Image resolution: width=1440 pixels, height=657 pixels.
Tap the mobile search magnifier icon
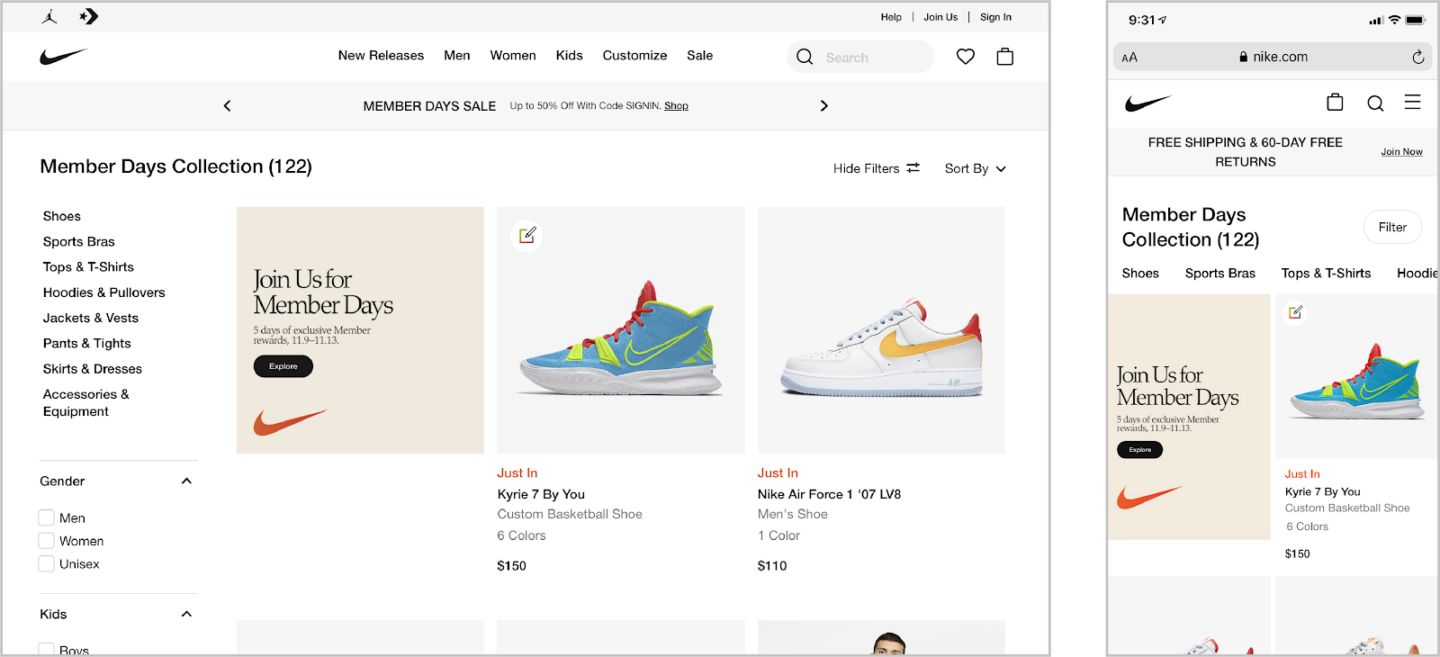1375,103
